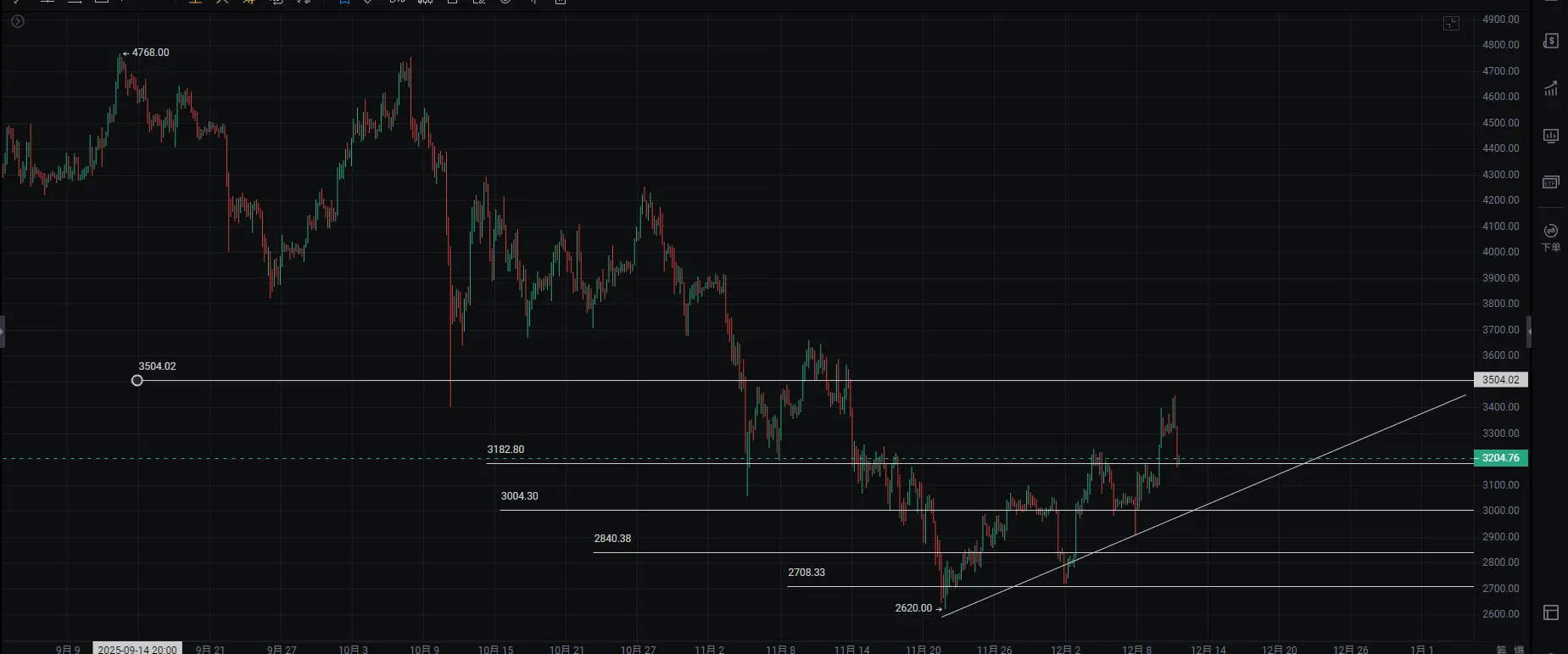Select the 3504.02 price tag on the price axis

[1501, 380]
